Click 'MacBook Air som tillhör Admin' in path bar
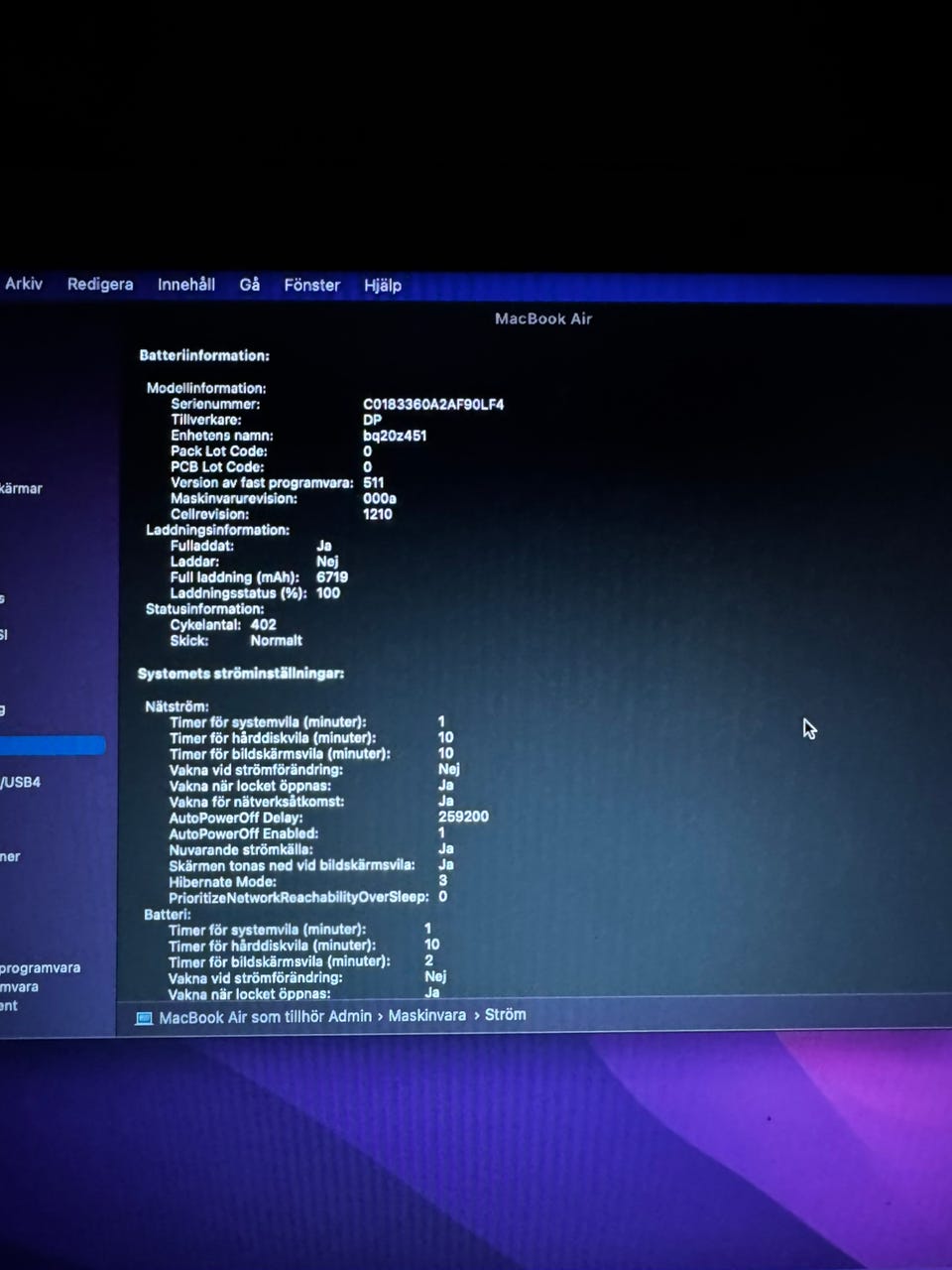The width and height of the screenshot is (952, 1270). 265,1017
